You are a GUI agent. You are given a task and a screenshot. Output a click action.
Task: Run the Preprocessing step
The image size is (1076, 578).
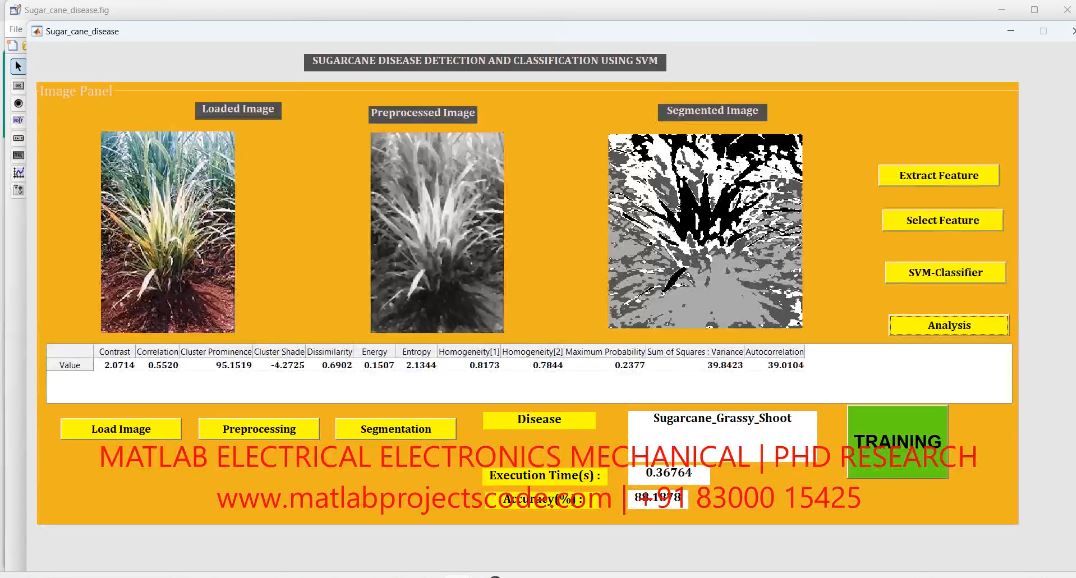point(259,429)
